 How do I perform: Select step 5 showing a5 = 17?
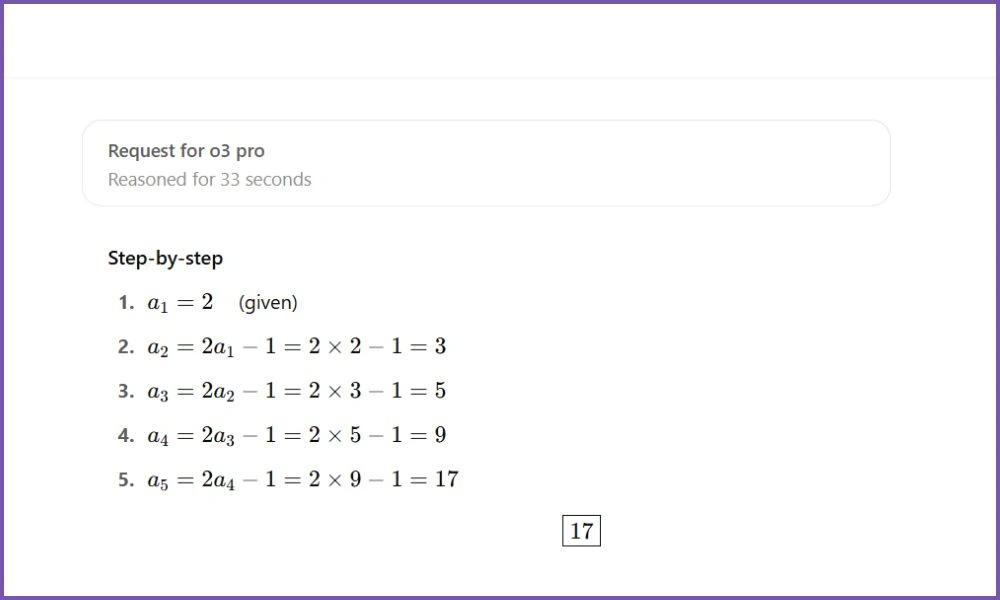point(303,478)
